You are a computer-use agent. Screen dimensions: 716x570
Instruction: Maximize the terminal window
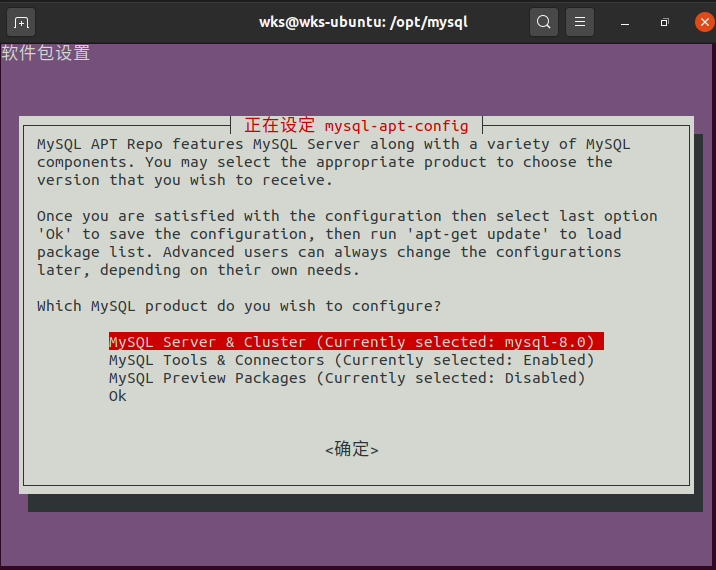[664, 22]
